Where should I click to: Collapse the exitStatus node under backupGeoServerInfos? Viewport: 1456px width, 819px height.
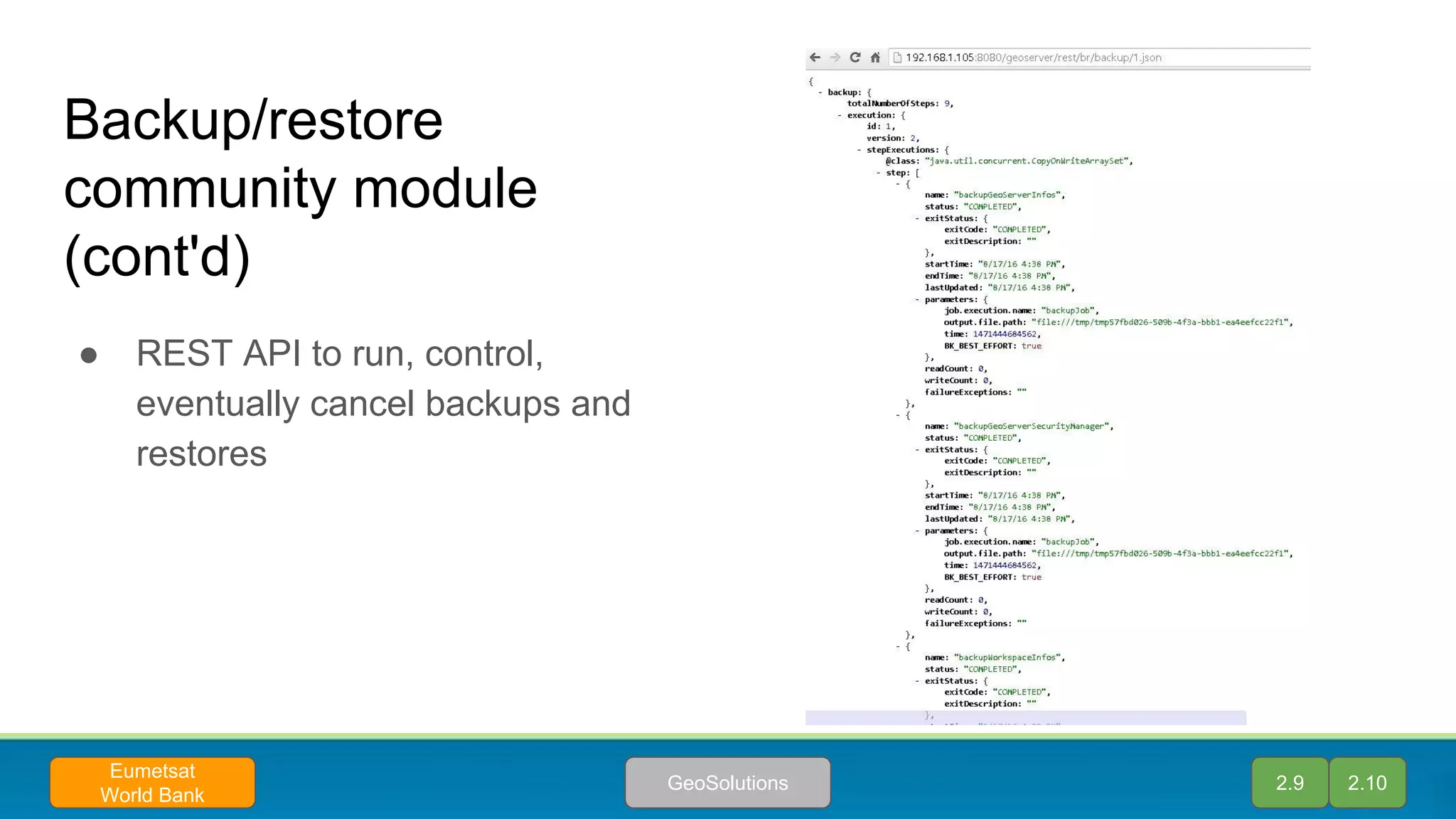(917, 218)
